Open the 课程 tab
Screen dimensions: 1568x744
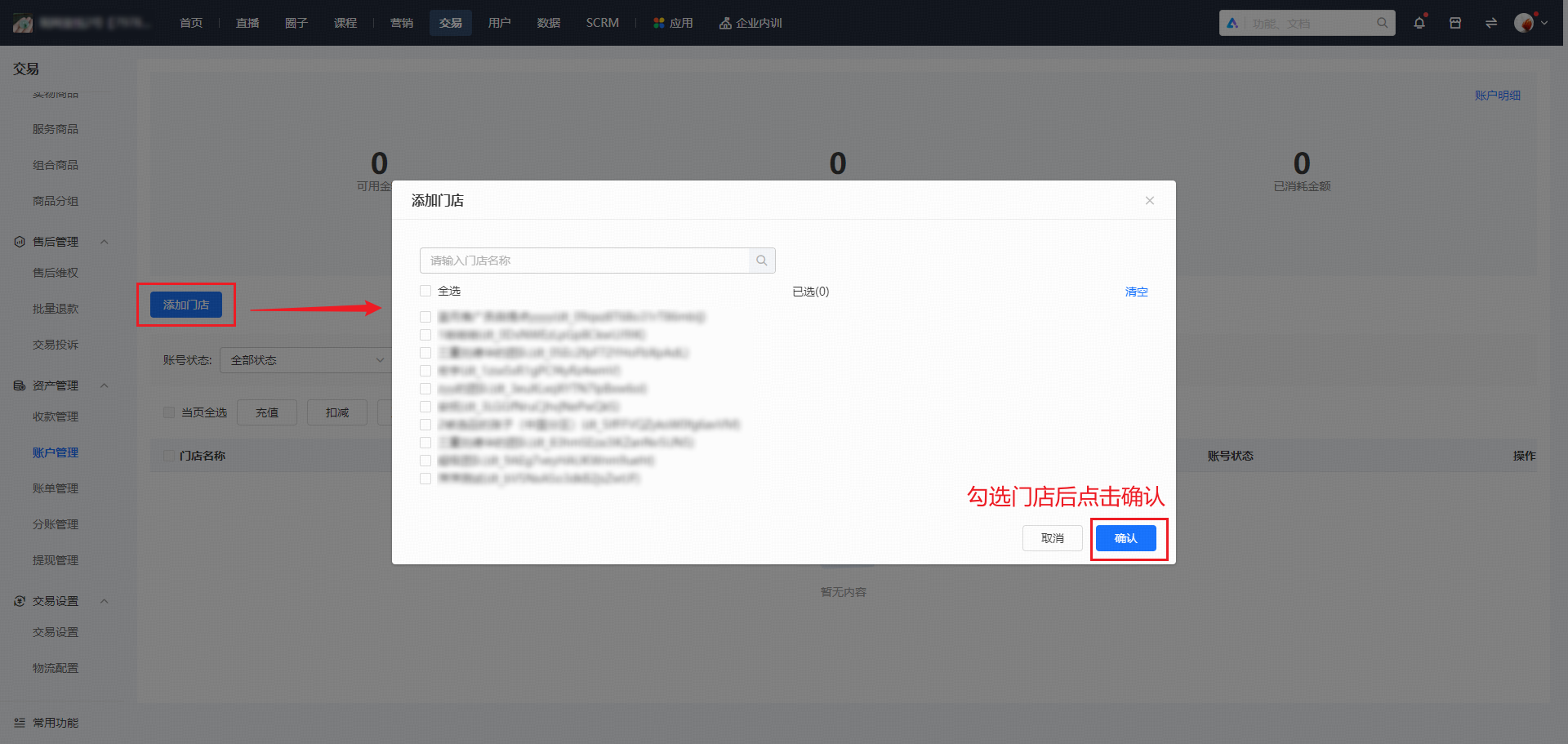[345, 23]
